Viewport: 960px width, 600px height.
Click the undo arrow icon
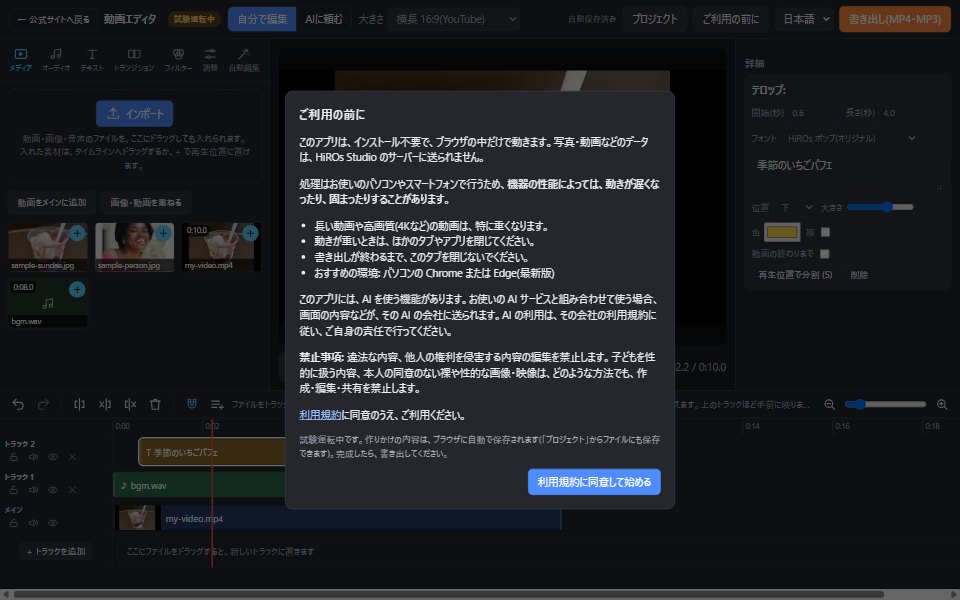coord(18,405)
